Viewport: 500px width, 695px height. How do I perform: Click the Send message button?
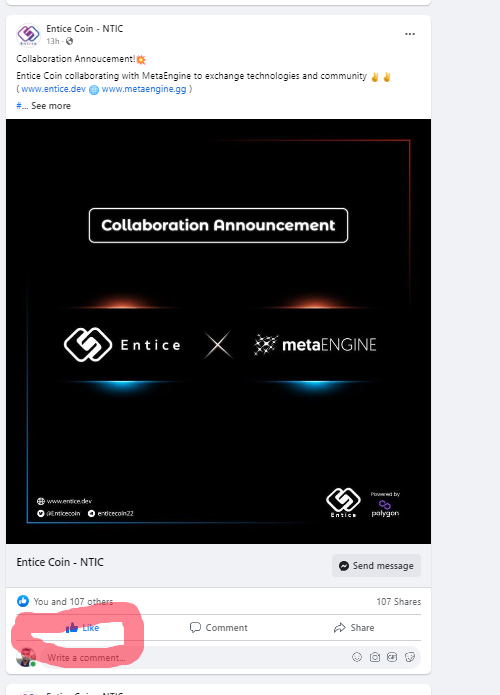[x=376, y=566]
